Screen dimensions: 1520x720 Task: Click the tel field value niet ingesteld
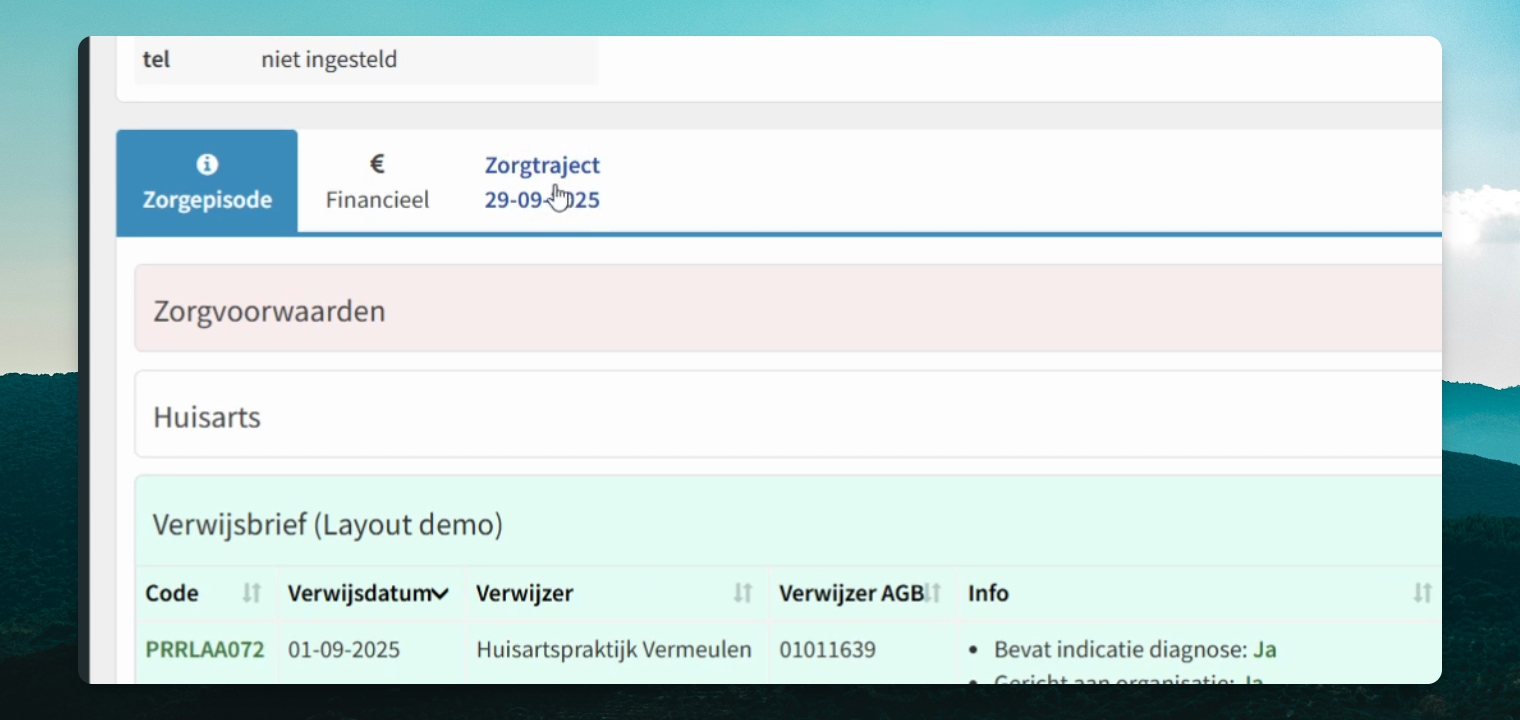[329, 60]
